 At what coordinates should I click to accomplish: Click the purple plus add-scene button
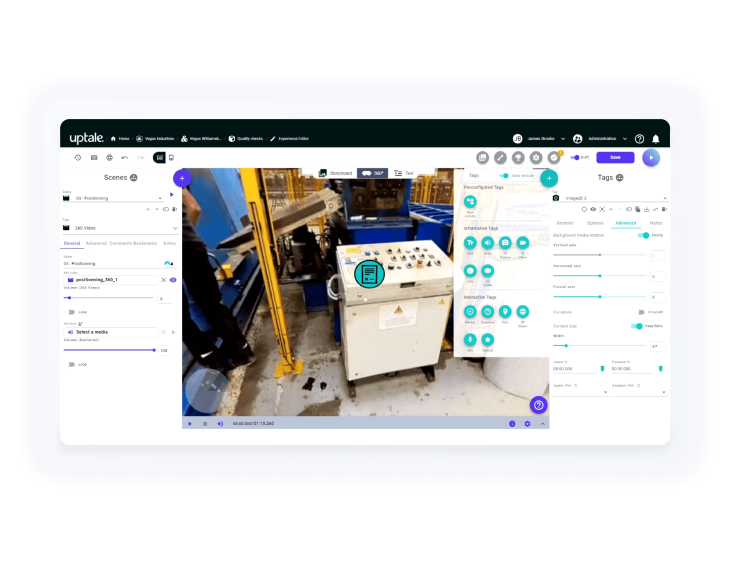(x=182, y=178)
